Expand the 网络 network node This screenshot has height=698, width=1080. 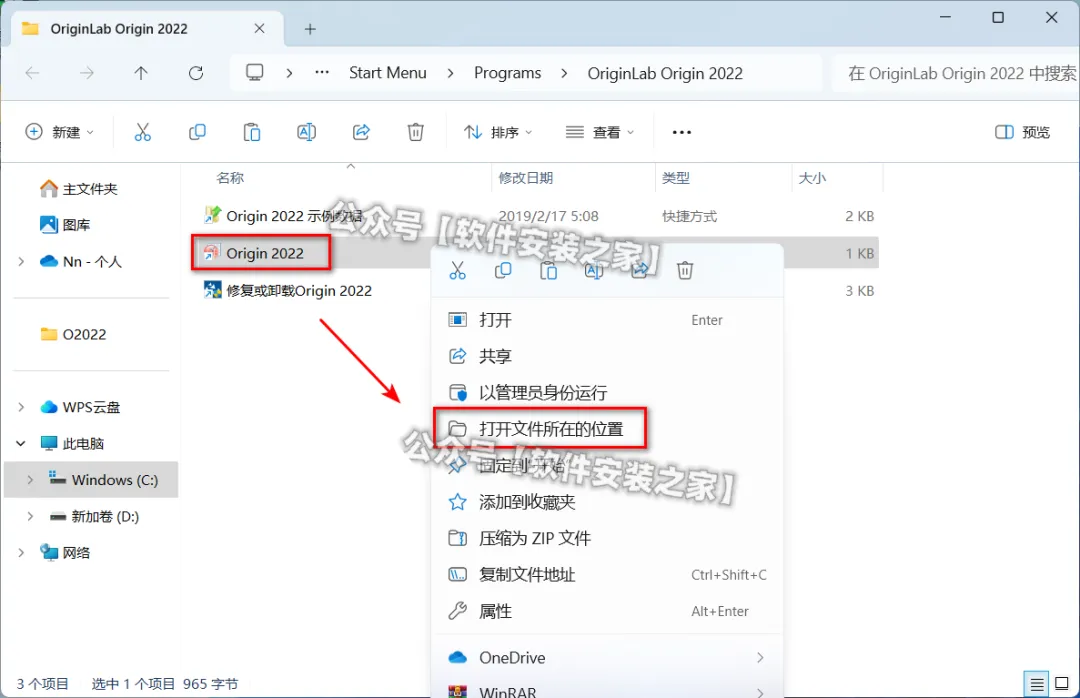coord(21,553)
